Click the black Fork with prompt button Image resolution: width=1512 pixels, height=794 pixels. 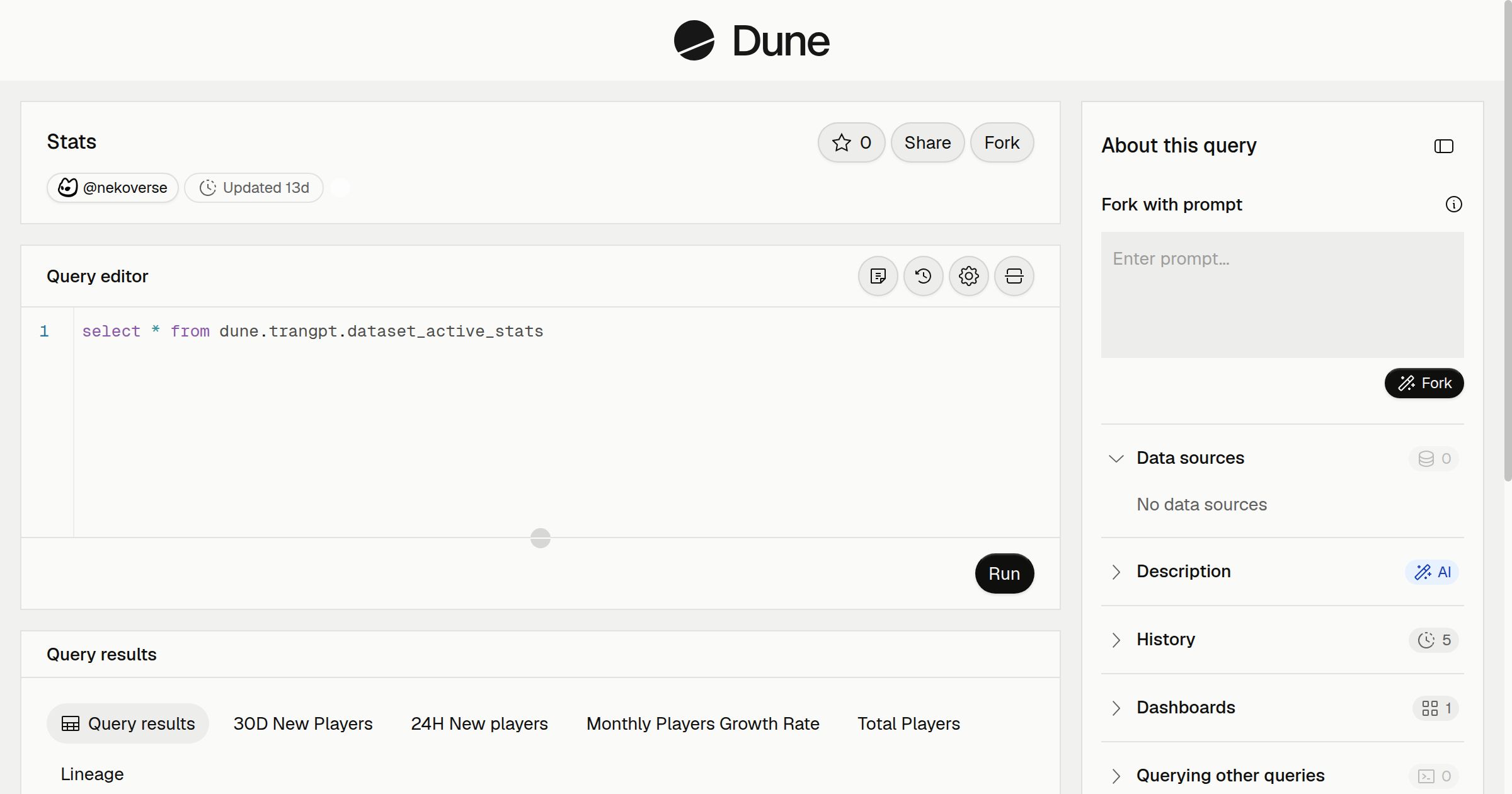(x=1424, y=383)
